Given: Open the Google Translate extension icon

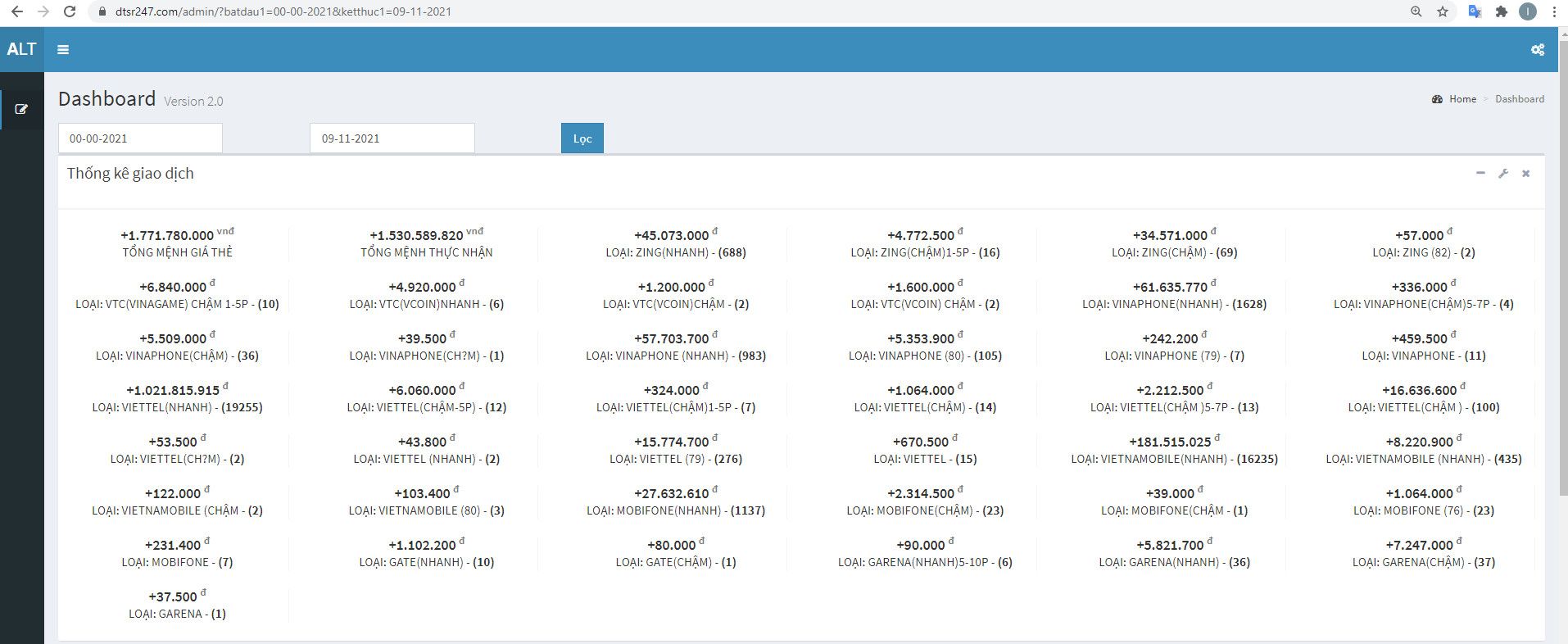Looking at the screenshot, I should coord(1475,11).
